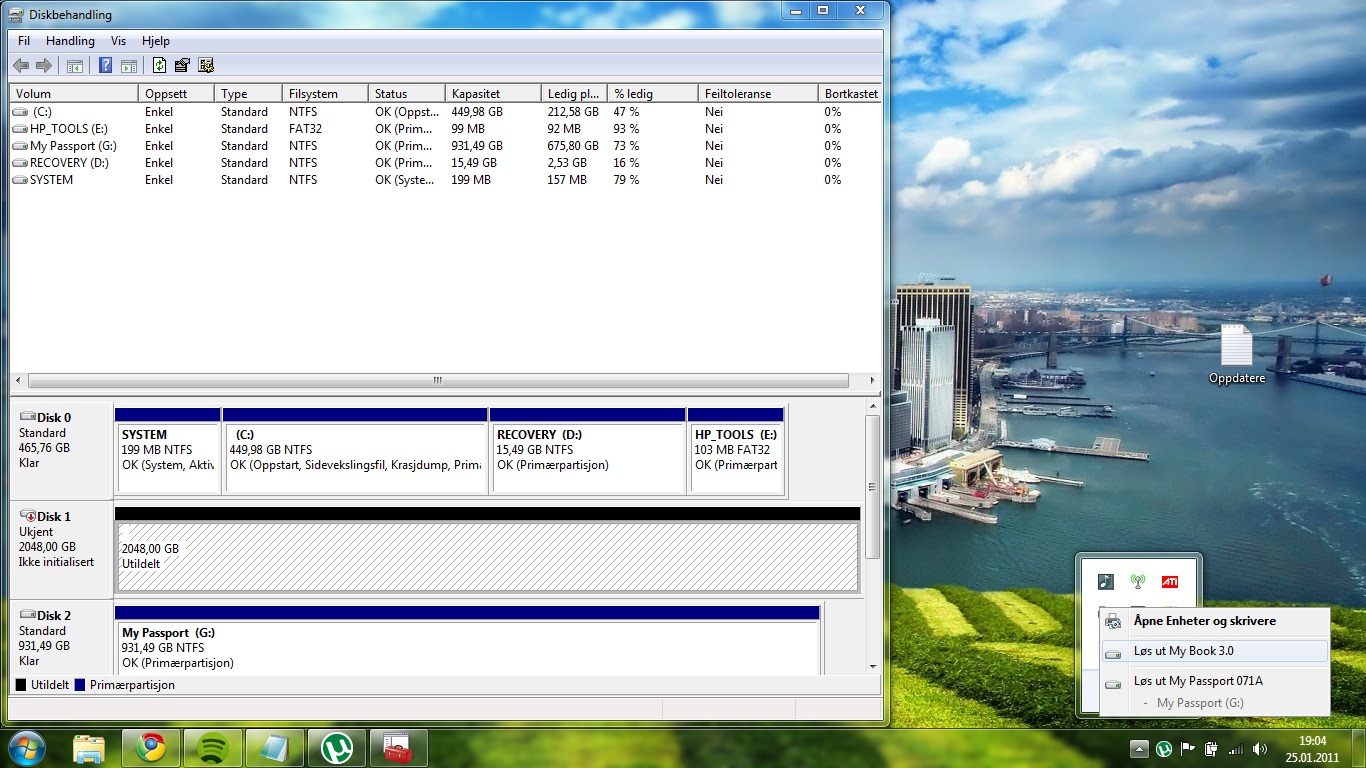Open Spotify from the taskbar
Viewport: 1366px width, 768px height.
point(213,748)
